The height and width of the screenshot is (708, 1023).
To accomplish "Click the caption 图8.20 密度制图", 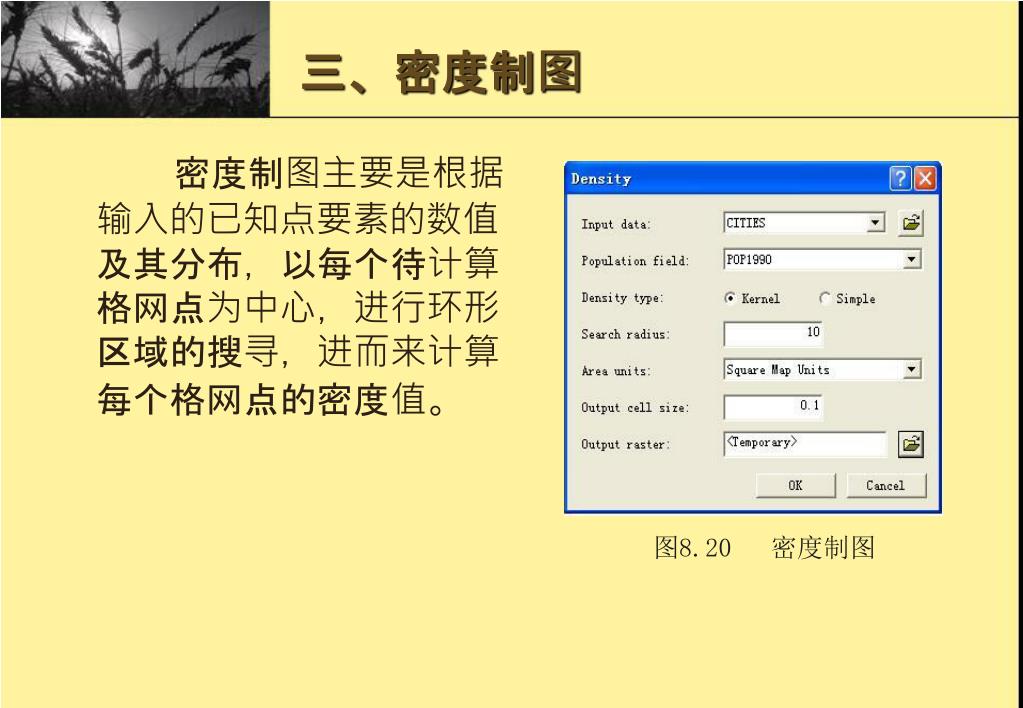I will (764, 547).
